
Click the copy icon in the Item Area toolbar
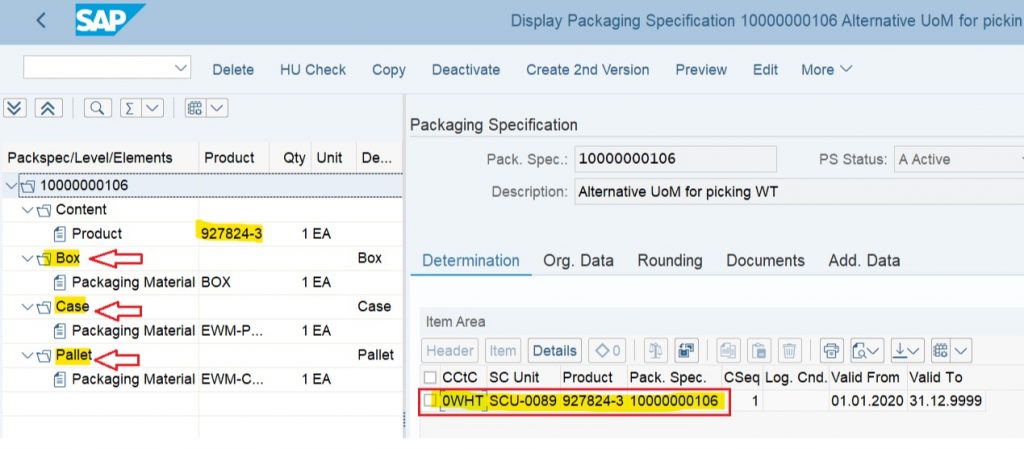pos(728,350)
